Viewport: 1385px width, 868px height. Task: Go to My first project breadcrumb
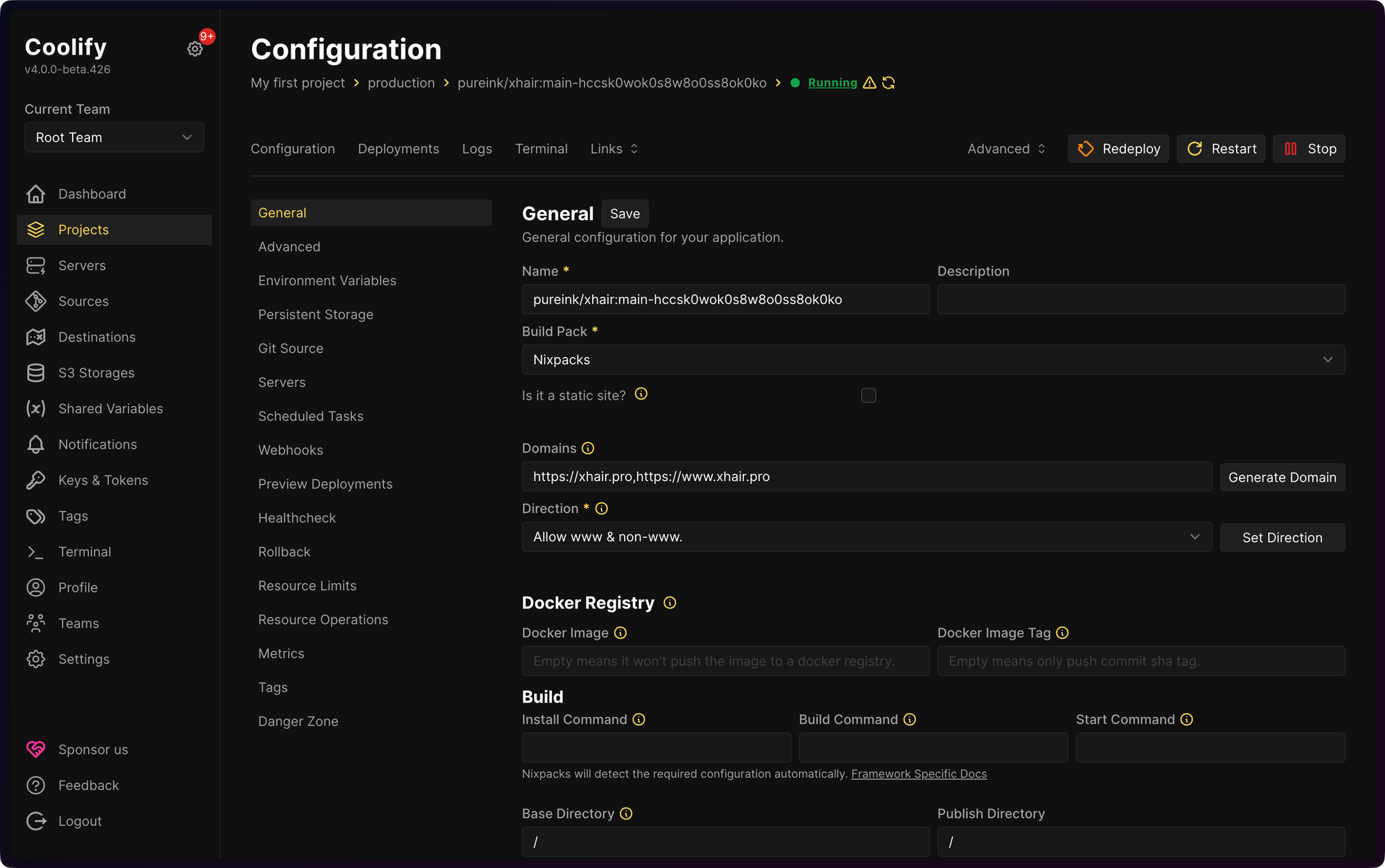coord(298,83)
